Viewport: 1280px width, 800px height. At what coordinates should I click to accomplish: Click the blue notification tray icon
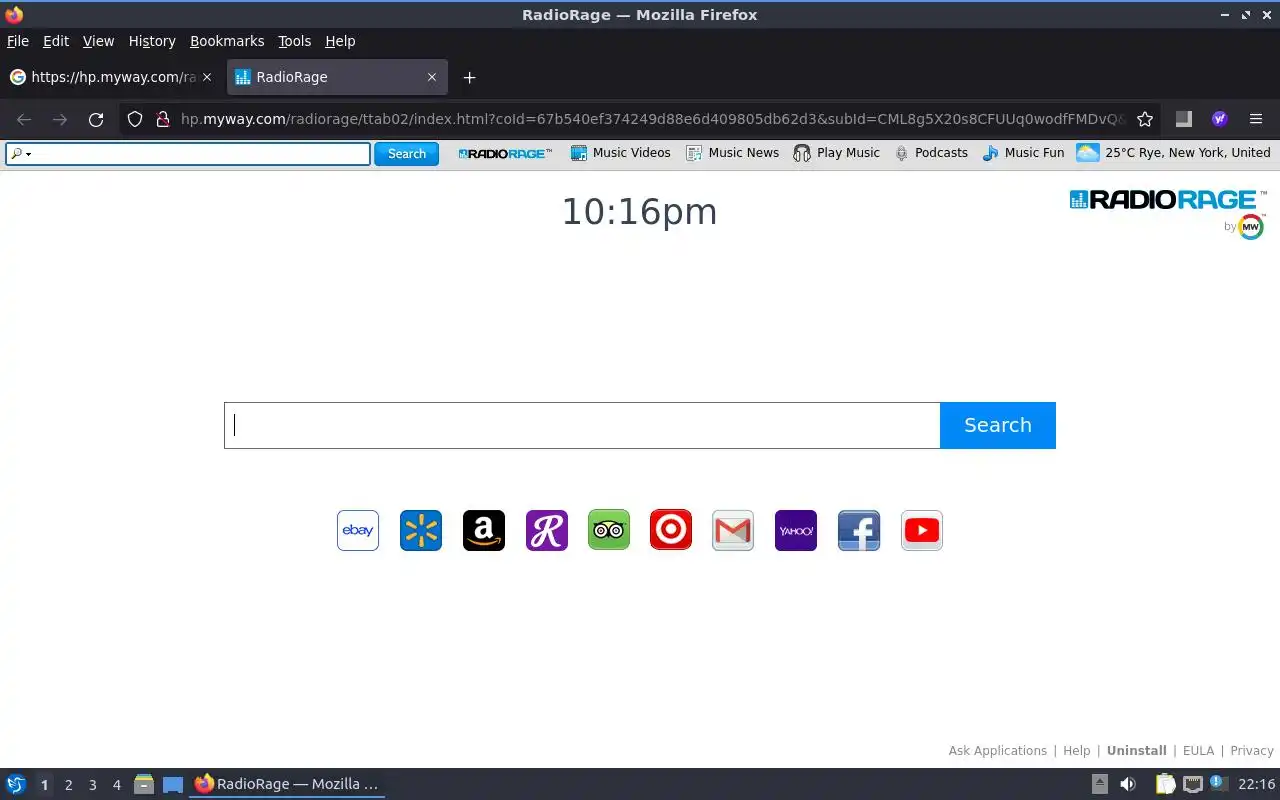coord(1217,783)
